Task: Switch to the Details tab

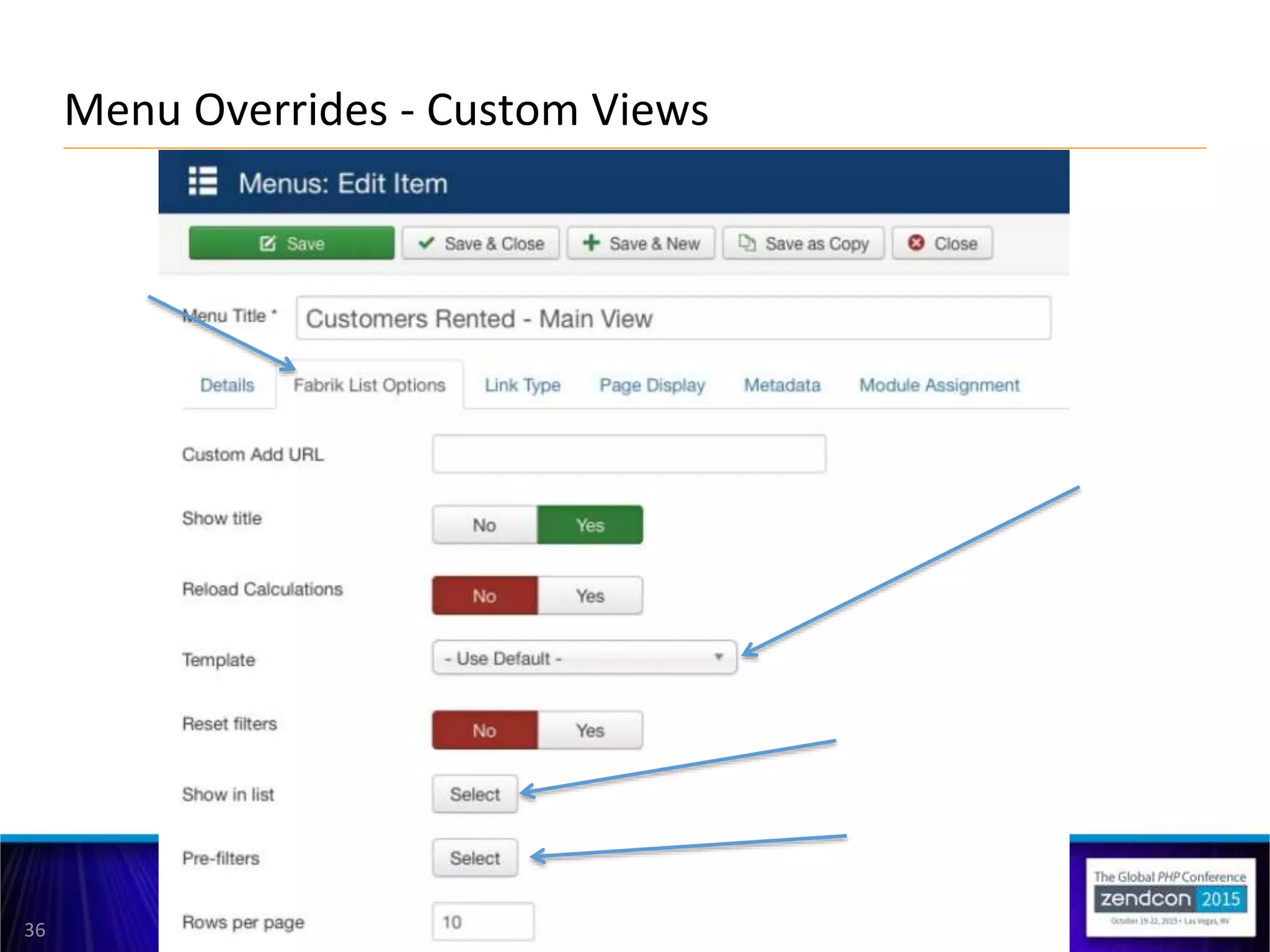Action: [x=227, y=386]
